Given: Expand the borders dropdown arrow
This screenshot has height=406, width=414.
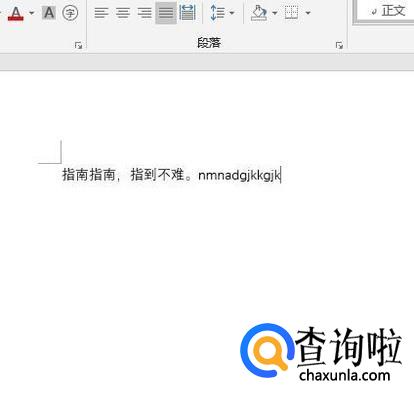Looking at the screenshot, I should [x=308, y=13].
